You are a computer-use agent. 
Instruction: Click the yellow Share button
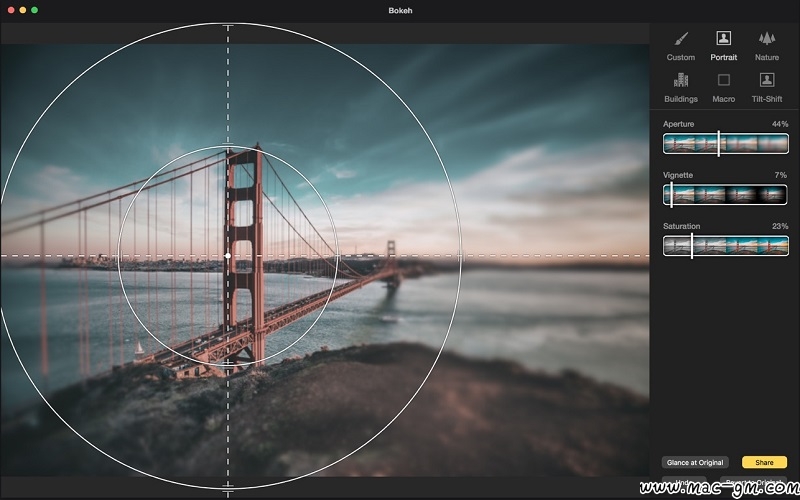pyautogui.click(x=764, y=462)
